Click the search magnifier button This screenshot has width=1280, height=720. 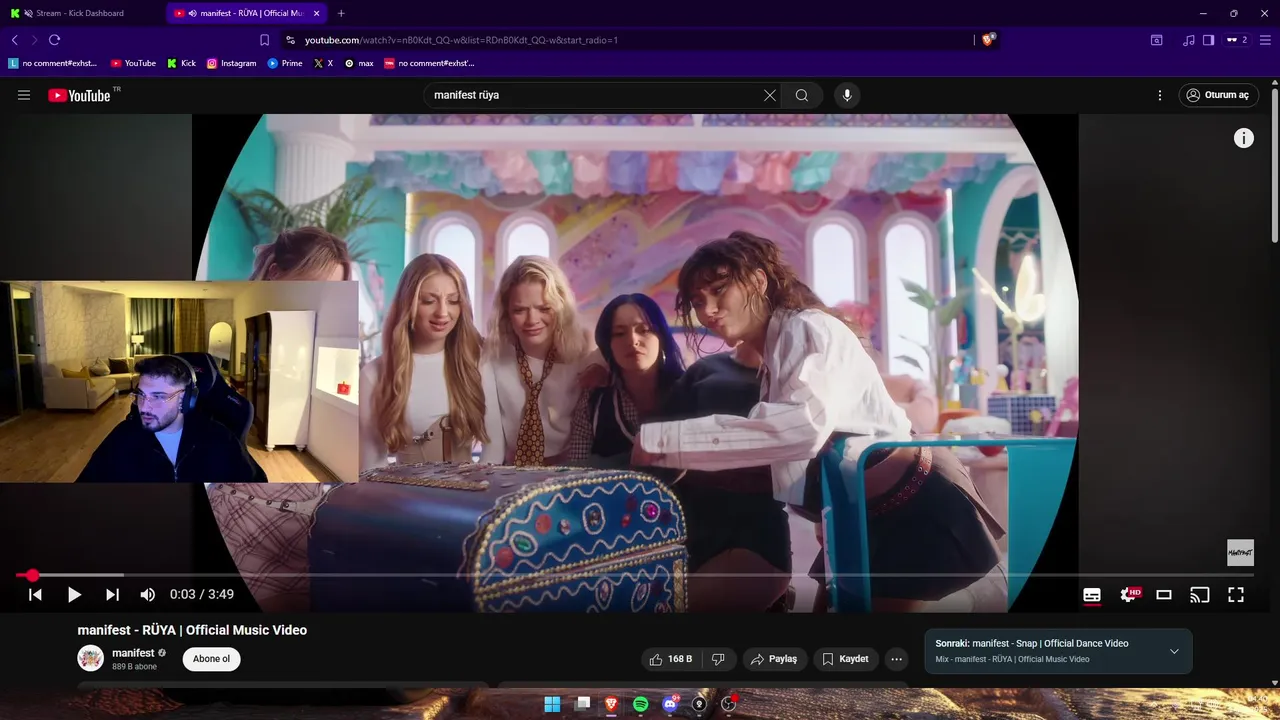coord(802,95)
